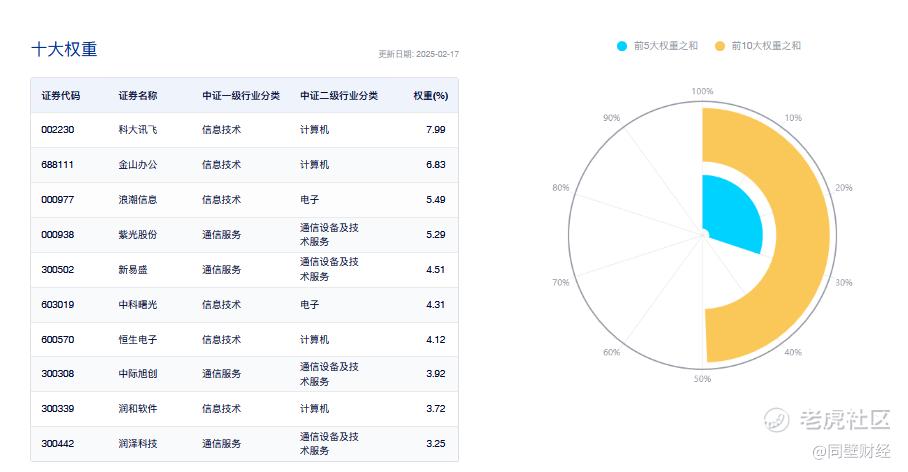Click the 80% chart axis label

pos(561,188)
